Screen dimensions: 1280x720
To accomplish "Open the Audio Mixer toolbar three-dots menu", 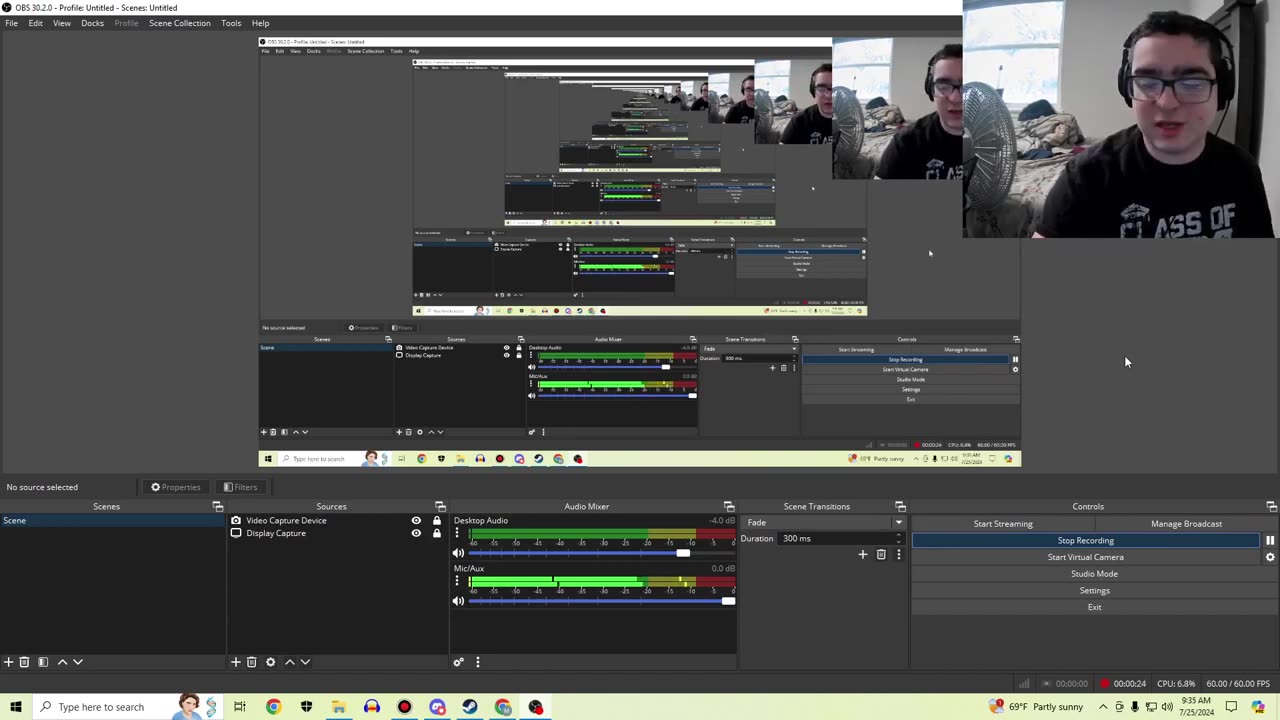I will coord(478,662).
